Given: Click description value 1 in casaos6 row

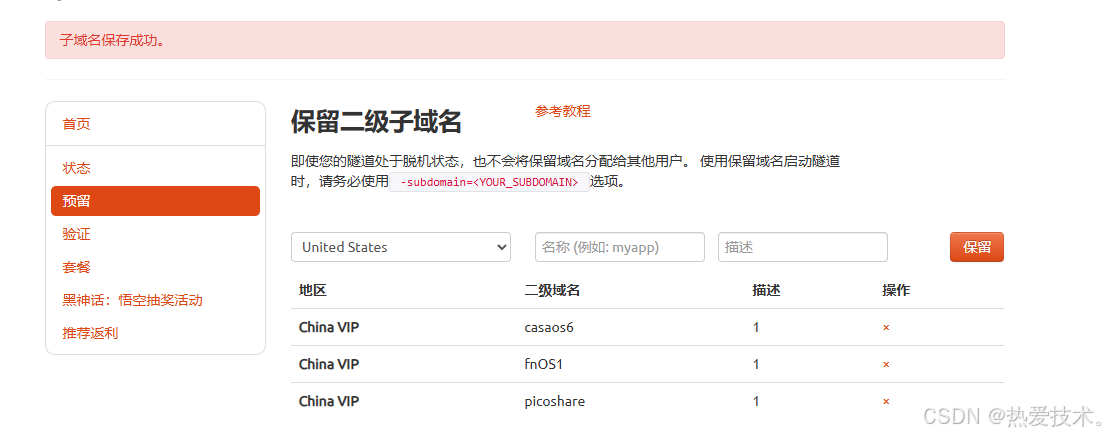Looking at the screenshot, I should click(x=756, y=328).
